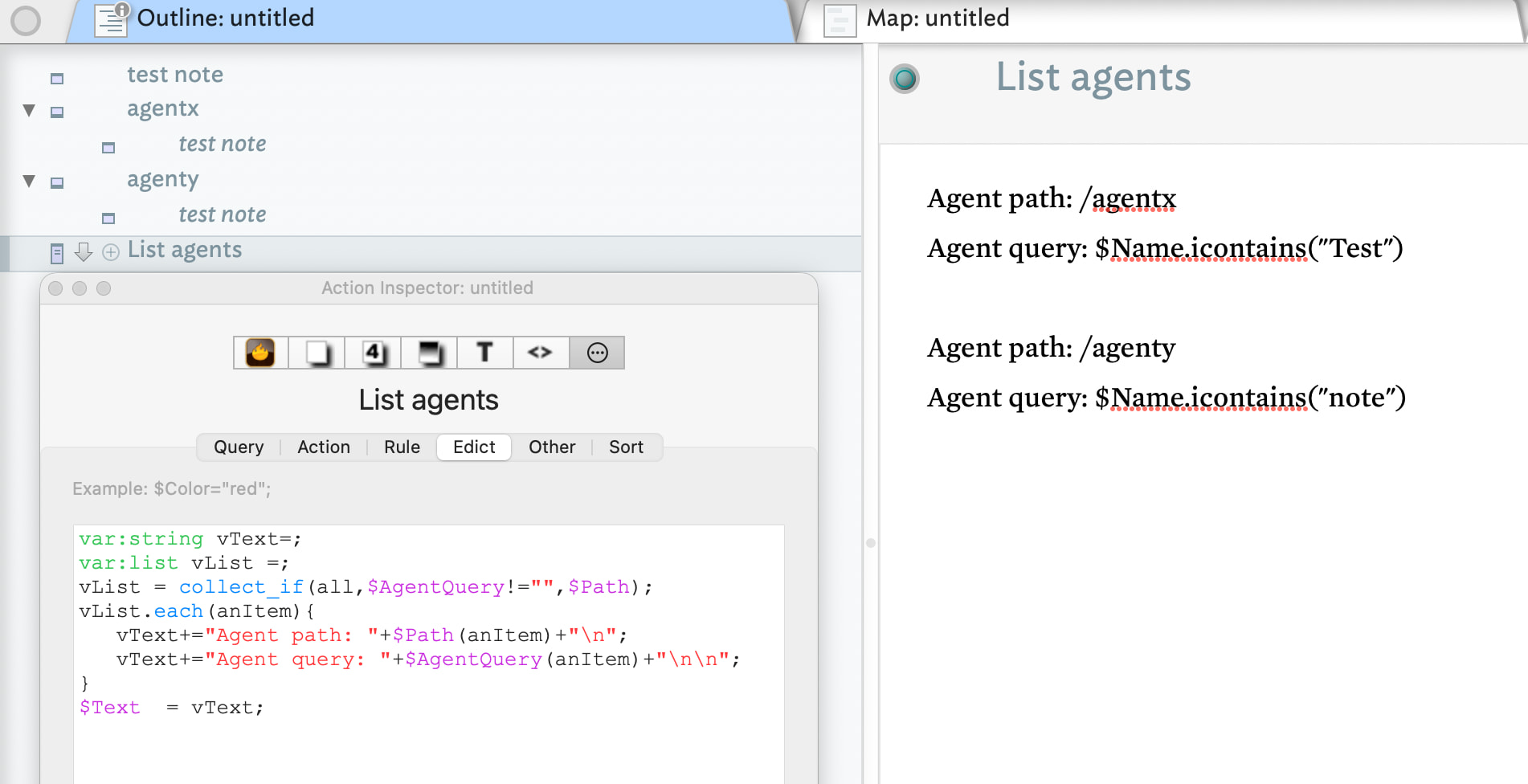Screen dimensions: 1528x784
Task: Collapse the agenty disclosure triangle
Action: click(x=29, y=182)
